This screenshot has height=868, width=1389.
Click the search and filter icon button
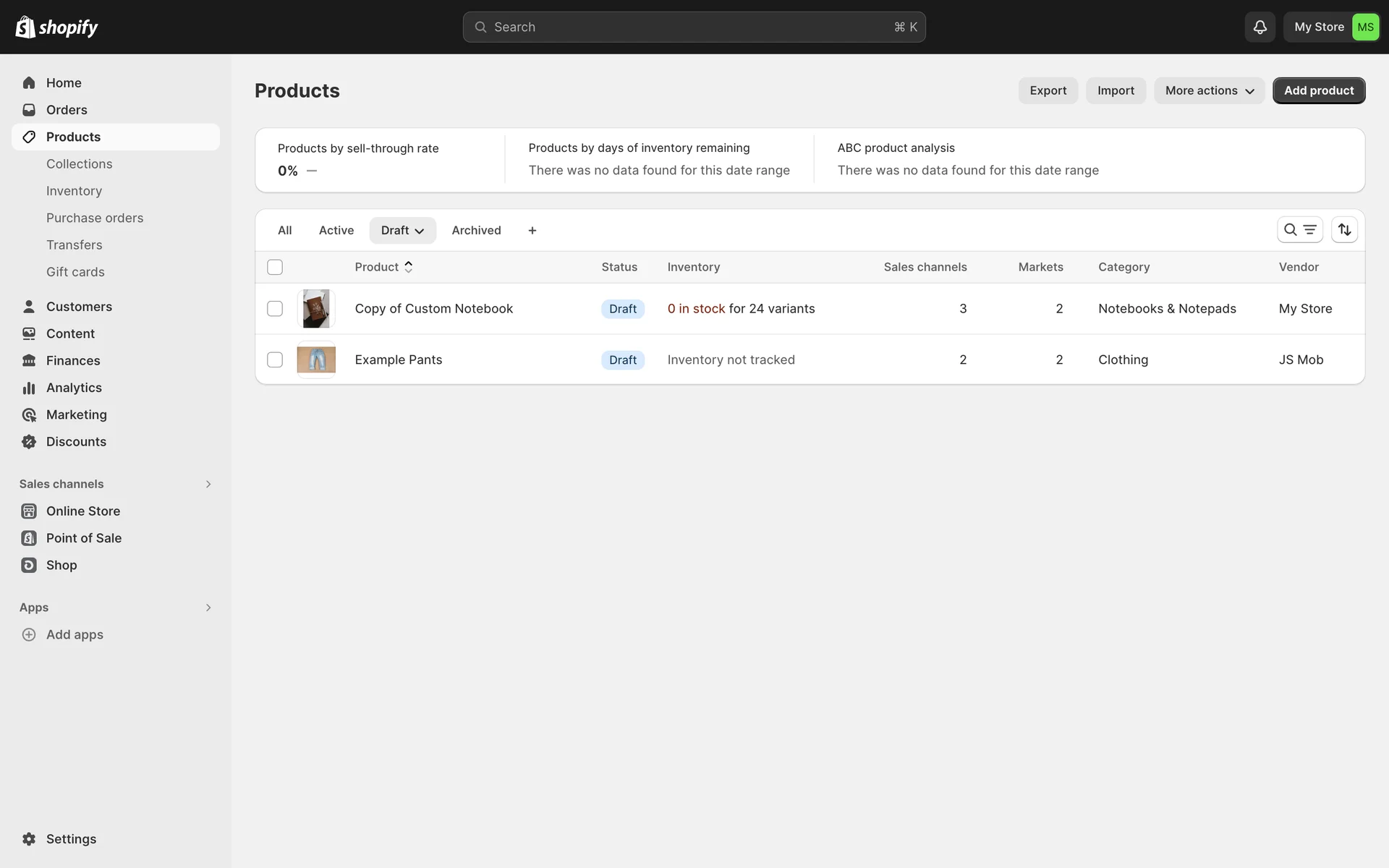coord(1299,230)
